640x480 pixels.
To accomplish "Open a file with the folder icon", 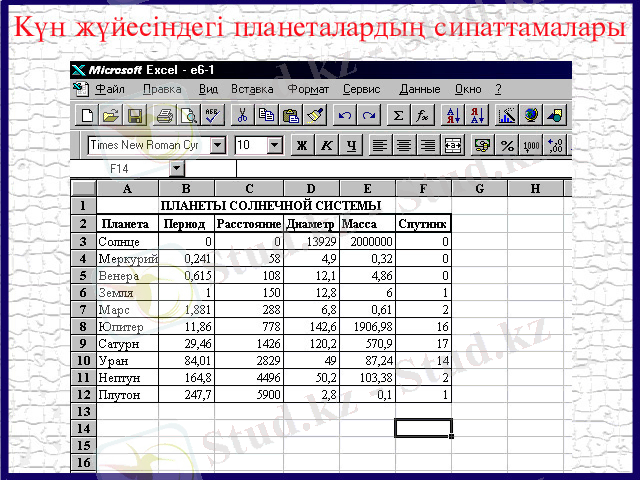I will (x=111, y=115).
